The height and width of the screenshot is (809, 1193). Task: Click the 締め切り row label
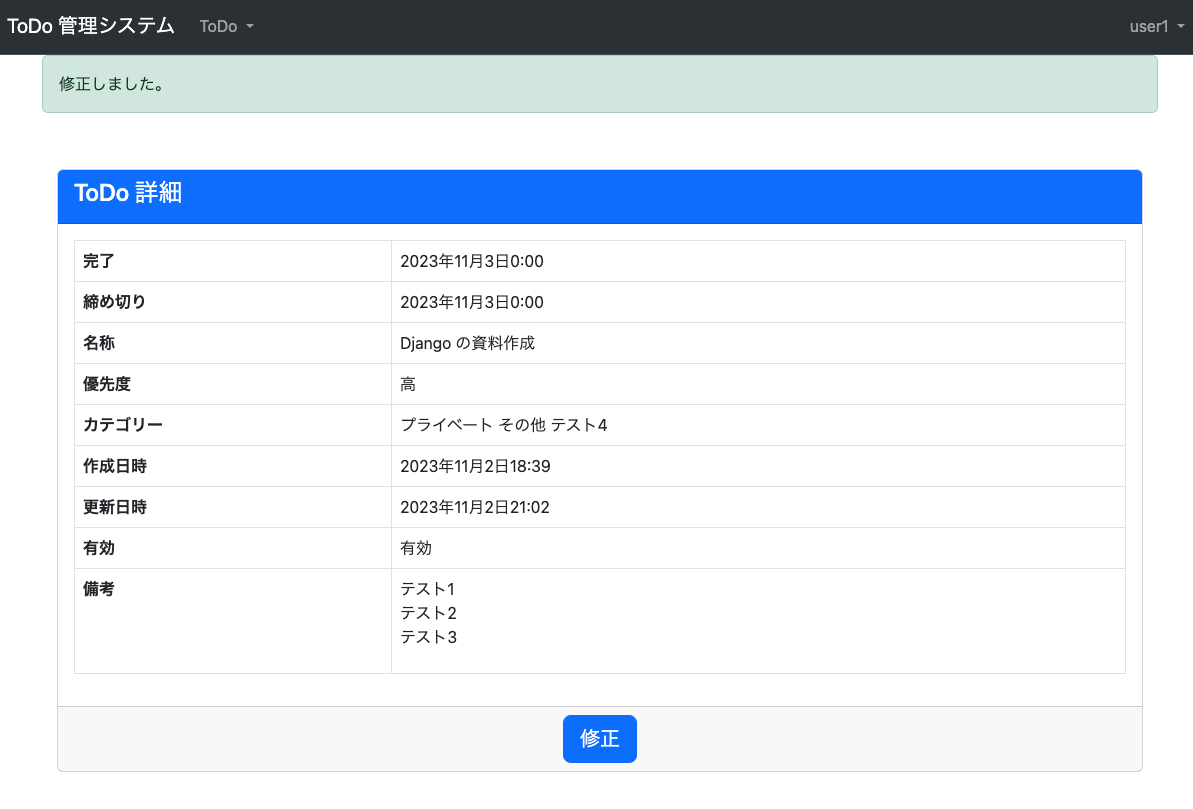tap(115, 302)
